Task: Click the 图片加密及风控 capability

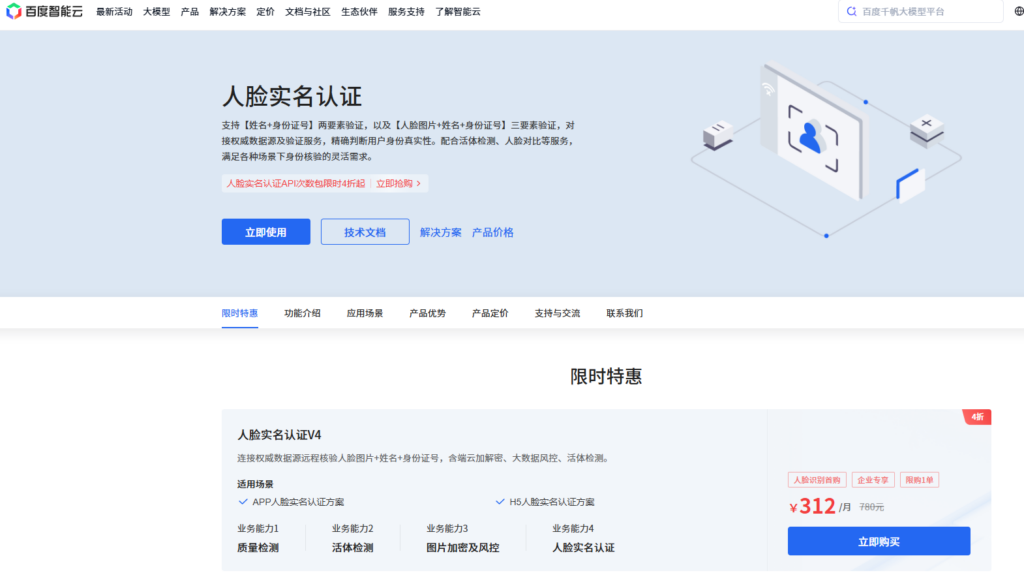Action: point(463,548)
